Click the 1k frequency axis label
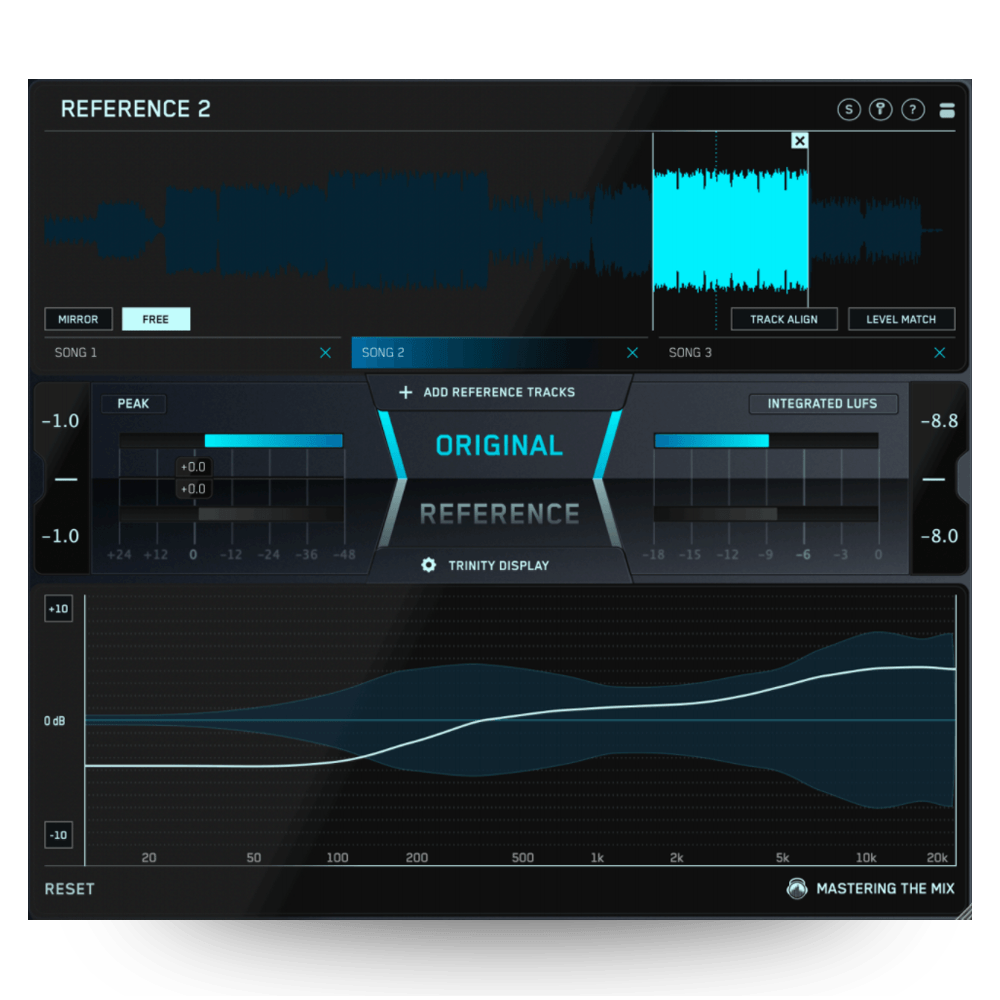 (x=597, y=858)
